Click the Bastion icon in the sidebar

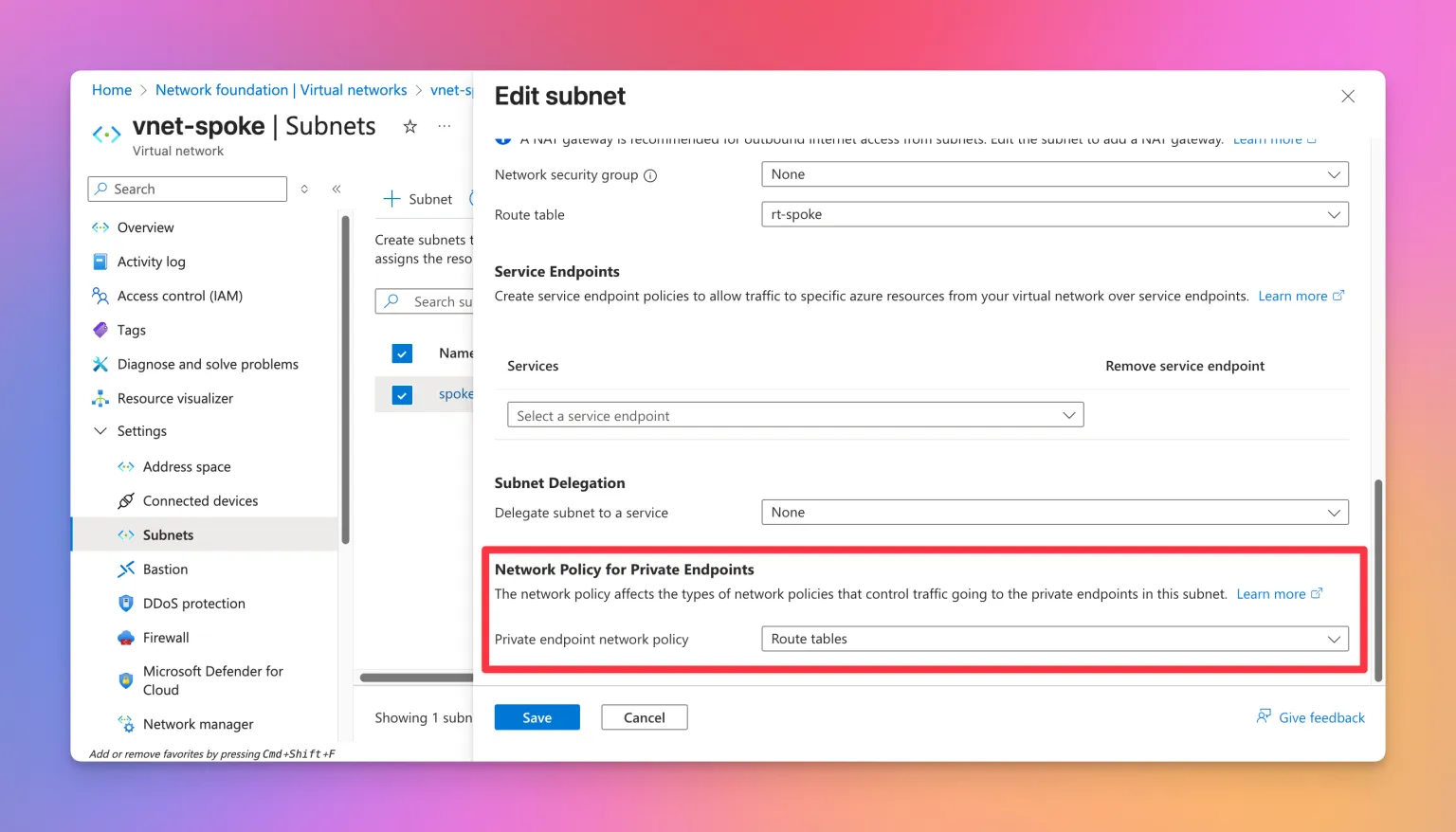[x=126, y=570]
